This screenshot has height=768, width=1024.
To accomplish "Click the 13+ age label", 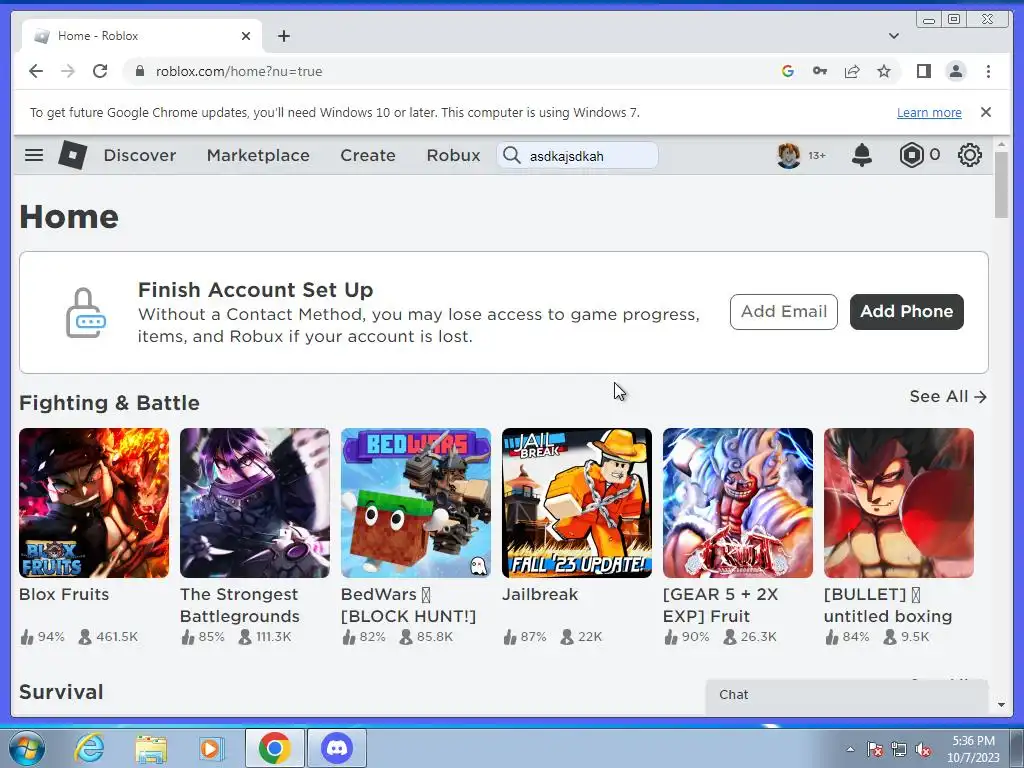I will click(817, 155).
